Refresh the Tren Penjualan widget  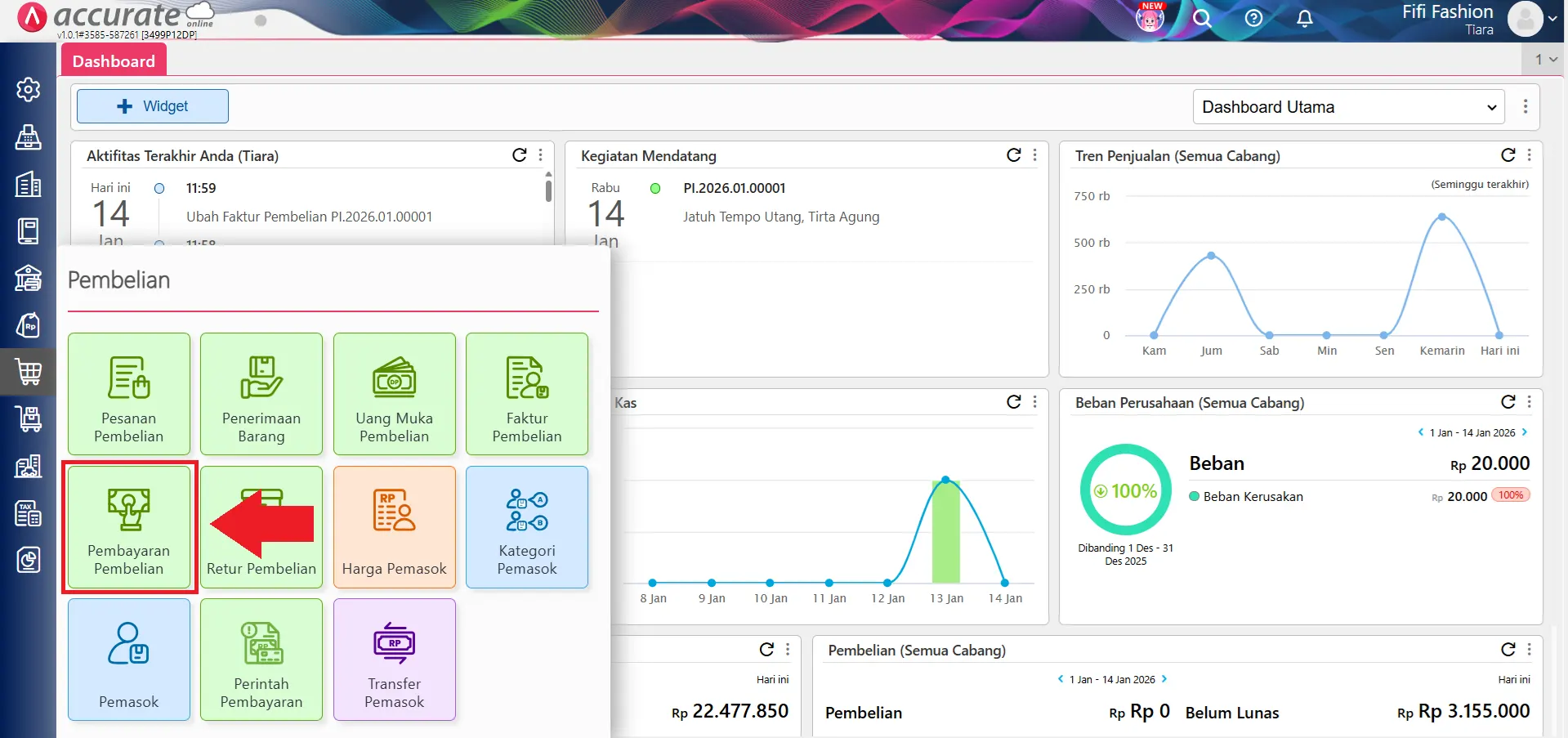(x=1508, y=155)
